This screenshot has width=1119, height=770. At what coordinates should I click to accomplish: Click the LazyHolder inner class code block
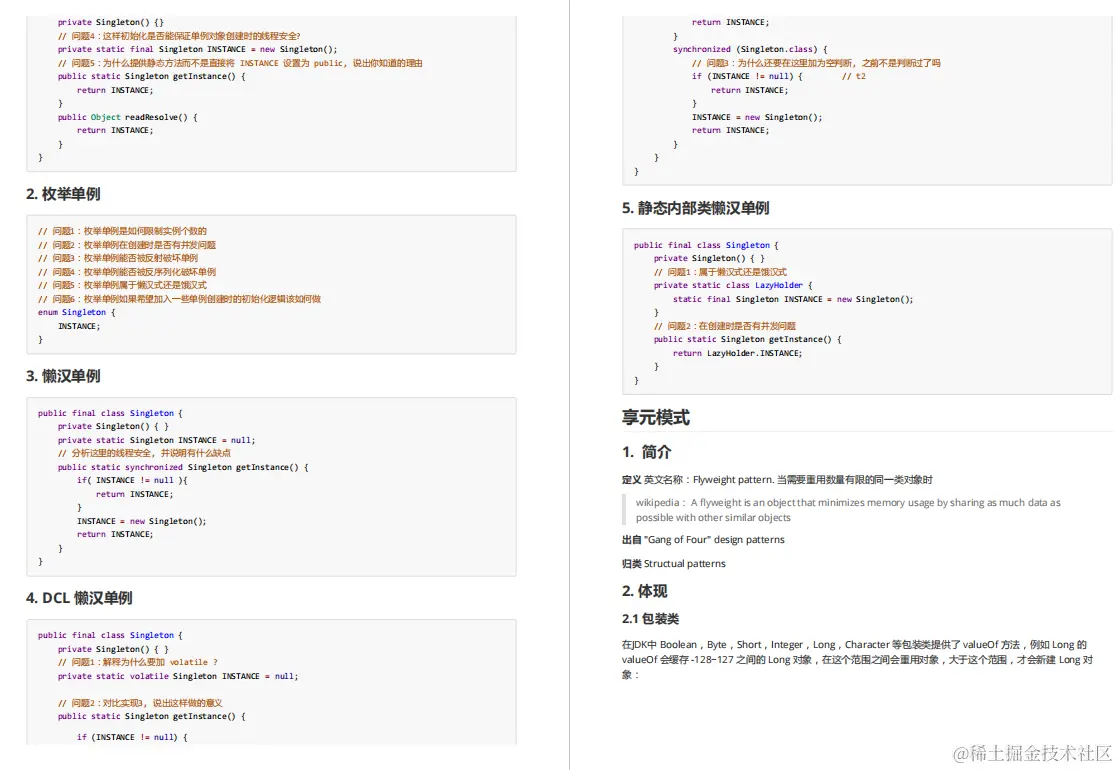pyautogui.click(x=865, y=300)
